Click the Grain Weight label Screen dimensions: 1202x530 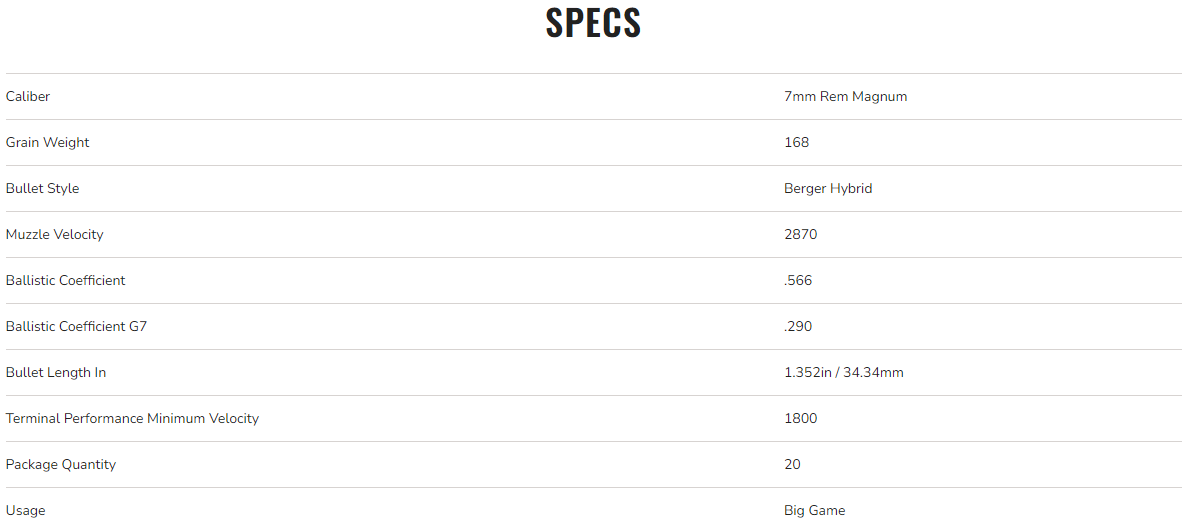pos(48,143)
